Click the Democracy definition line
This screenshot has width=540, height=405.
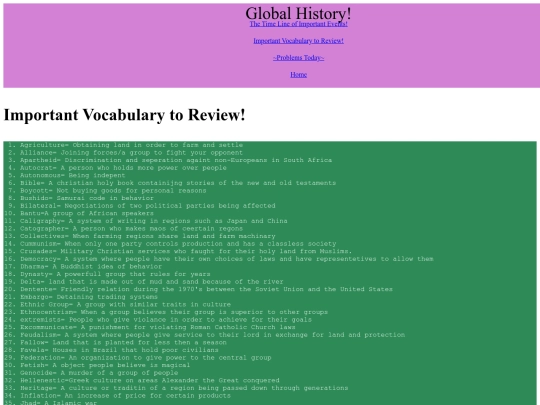[227, 259]
